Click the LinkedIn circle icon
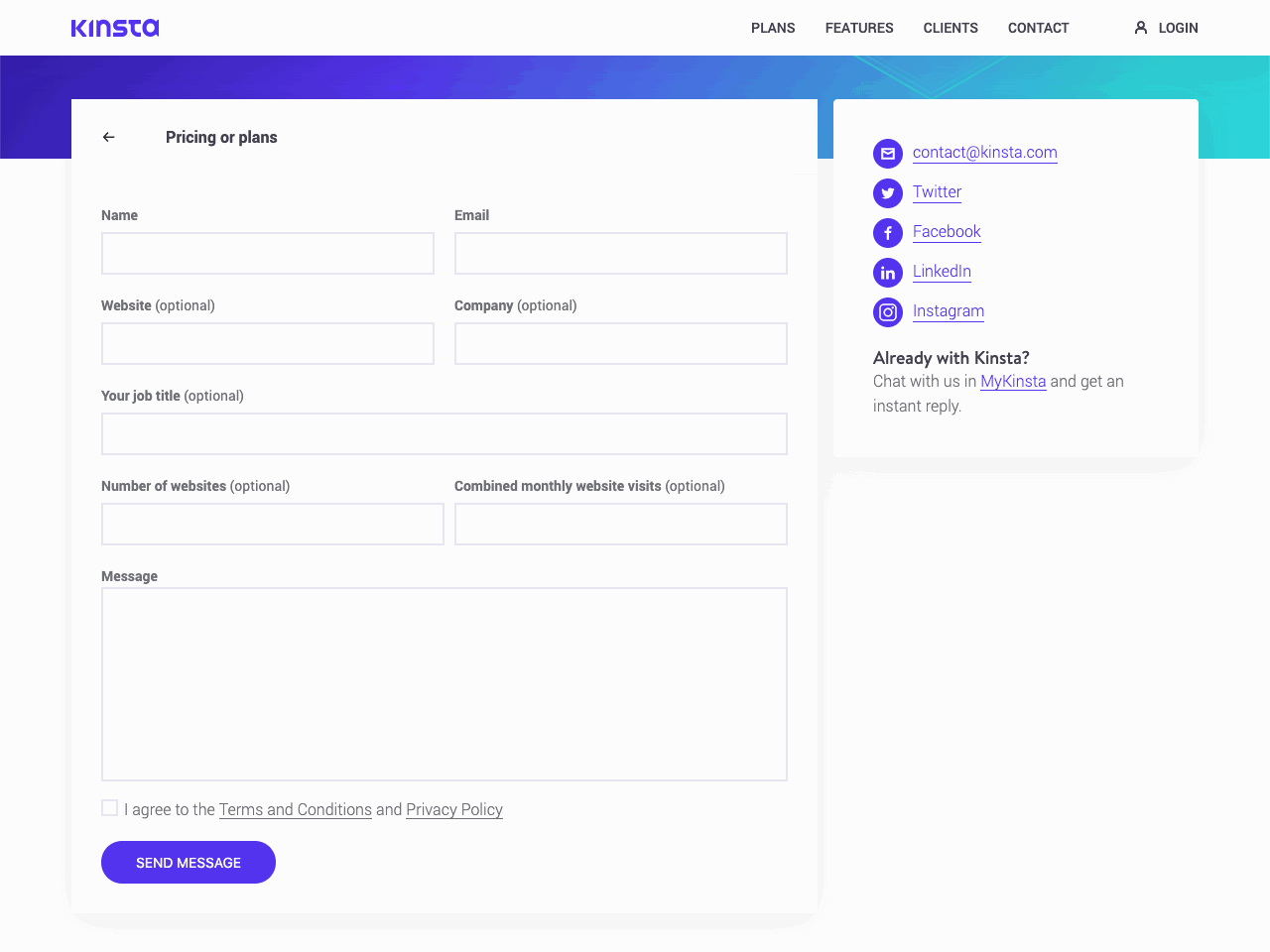1270x952 pixels. pyautogui.click(x=887, y=272)
